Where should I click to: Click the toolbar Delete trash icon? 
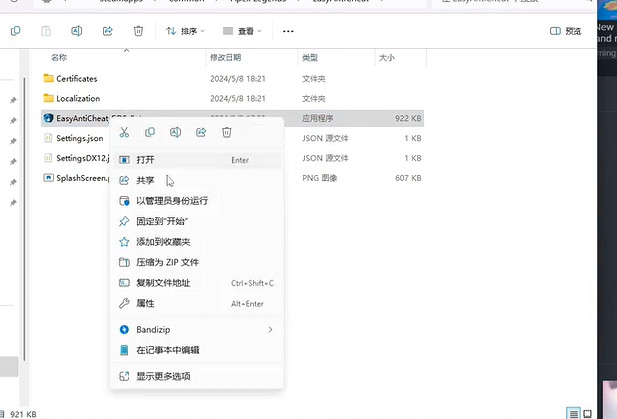[x=138, y=31]
